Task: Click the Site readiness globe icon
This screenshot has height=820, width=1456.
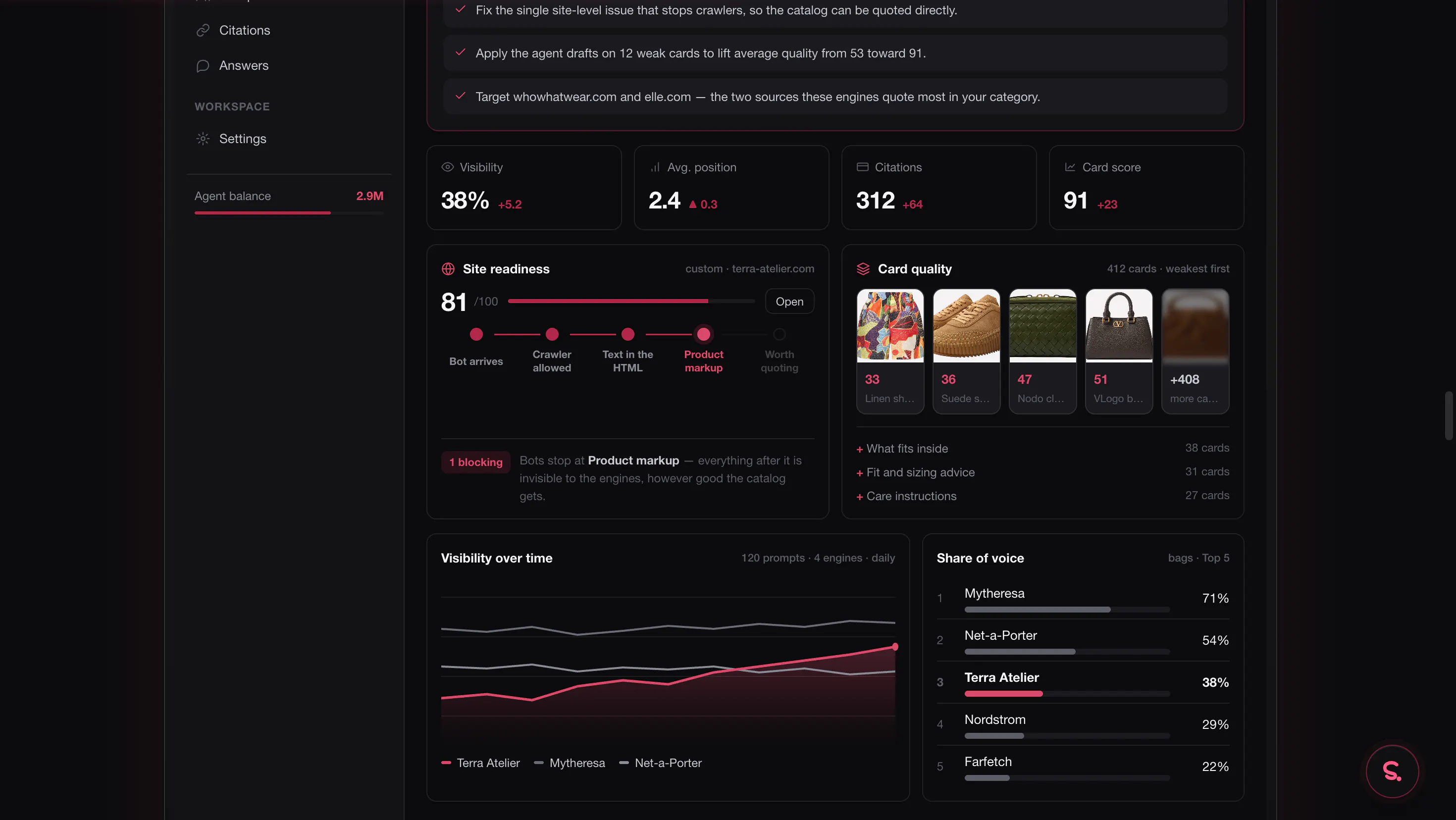Action: point(448,269)
